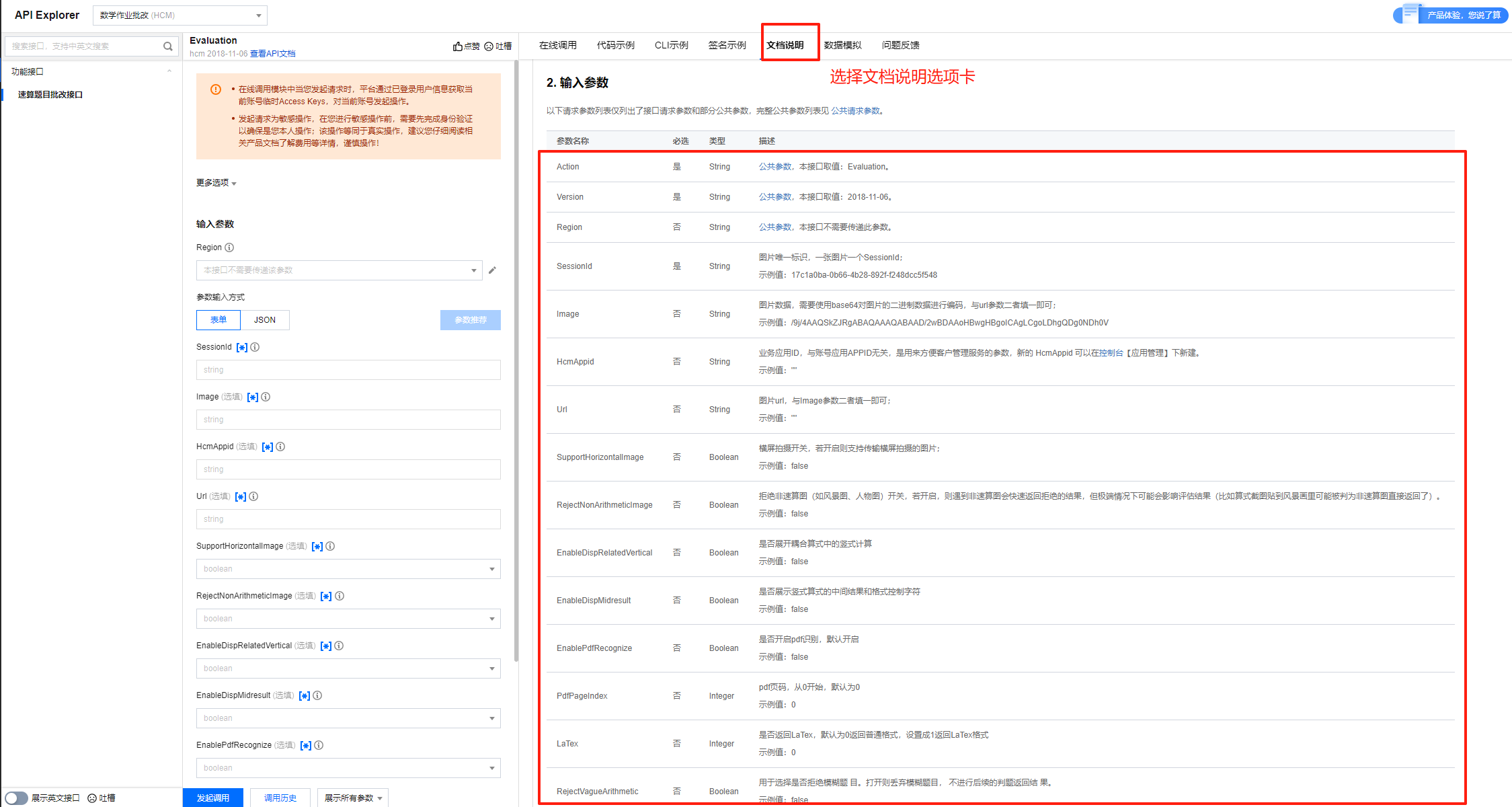Screen dimensions: 1512x807
Task: Click the info icon beside Image (选填)
Action: [x=266, y=397]
